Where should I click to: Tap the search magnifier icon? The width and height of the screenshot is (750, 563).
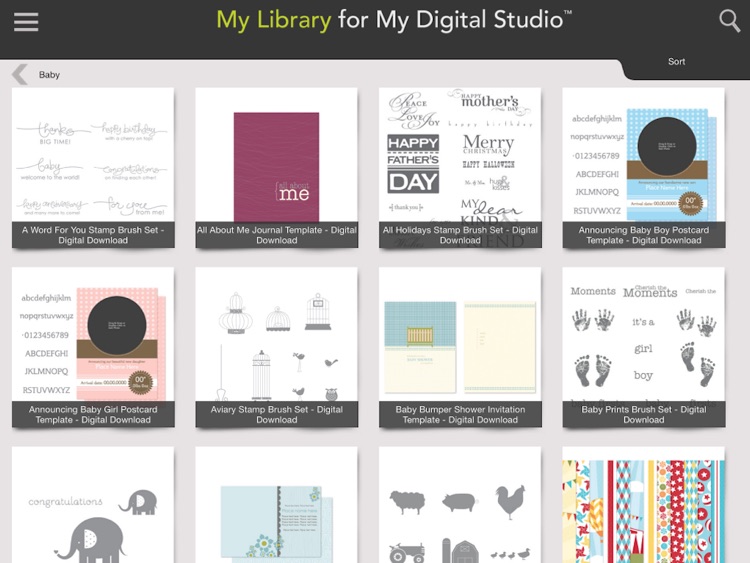point(729,21)
